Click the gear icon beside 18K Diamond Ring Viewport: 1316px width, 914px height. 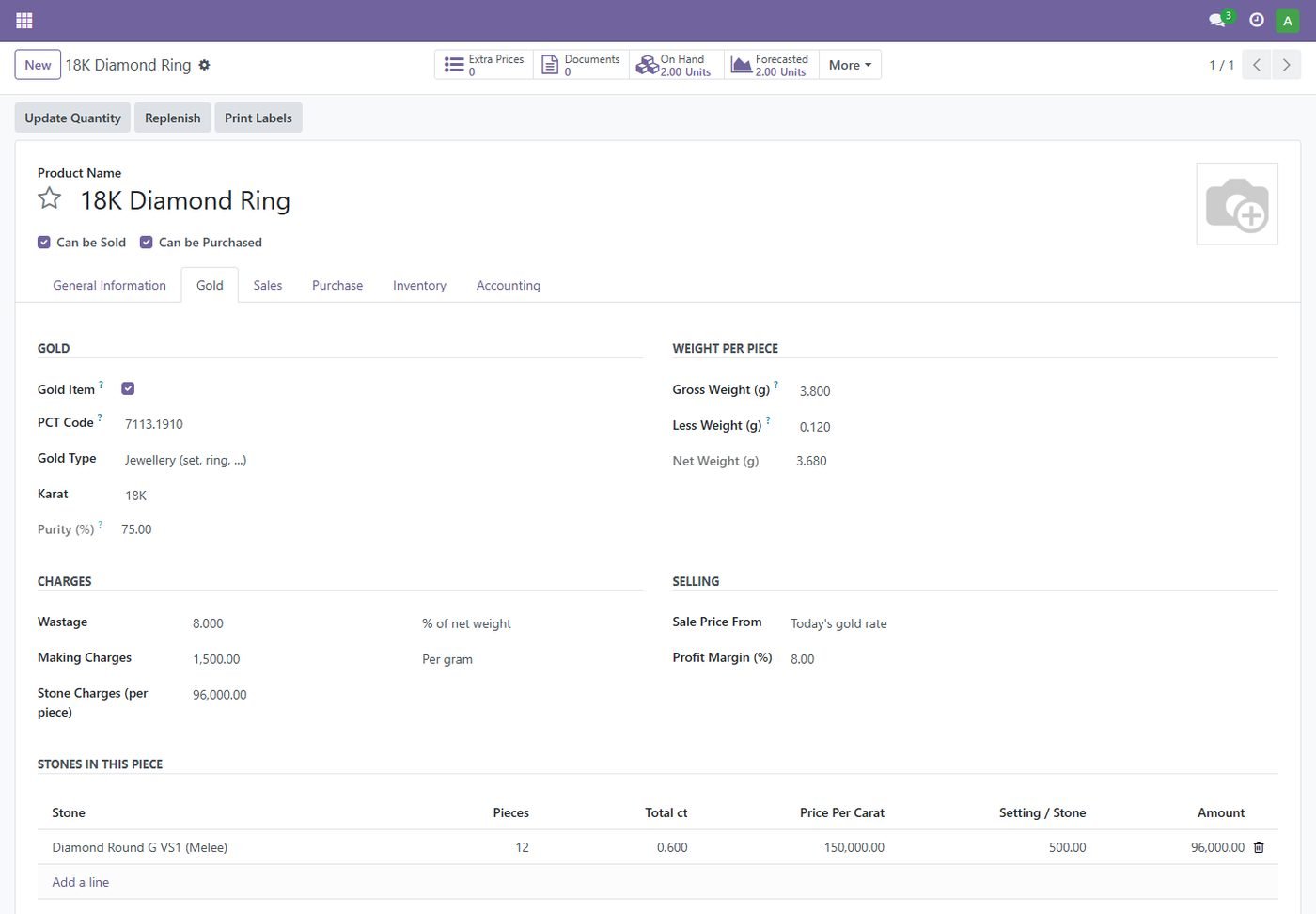(x=204, y=65)
